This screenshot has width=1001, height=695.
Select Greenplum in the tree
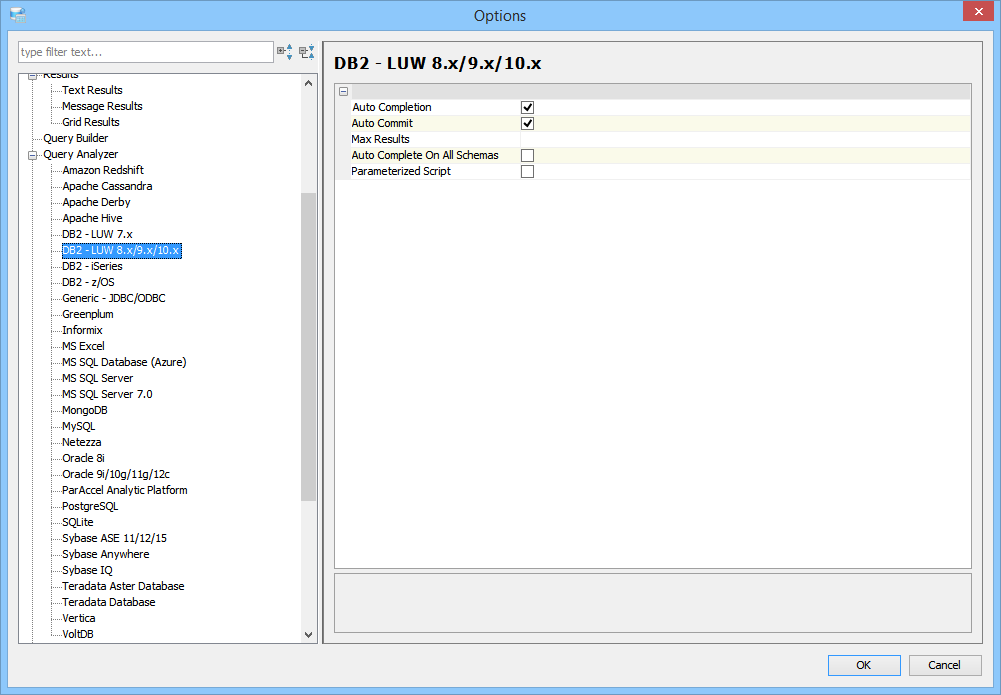87,314
